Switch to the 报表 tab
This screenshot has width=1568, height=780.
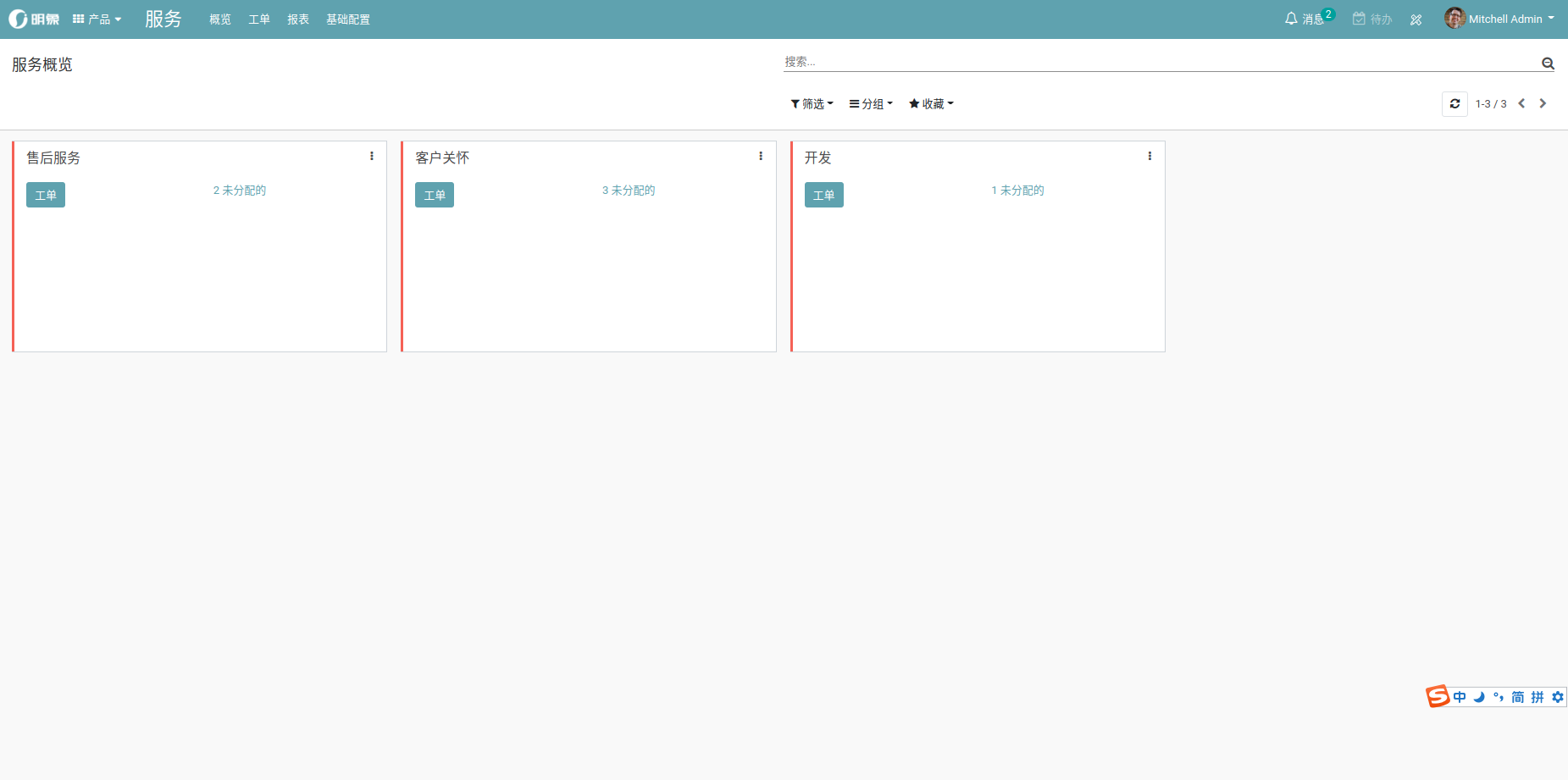point(298,19)
